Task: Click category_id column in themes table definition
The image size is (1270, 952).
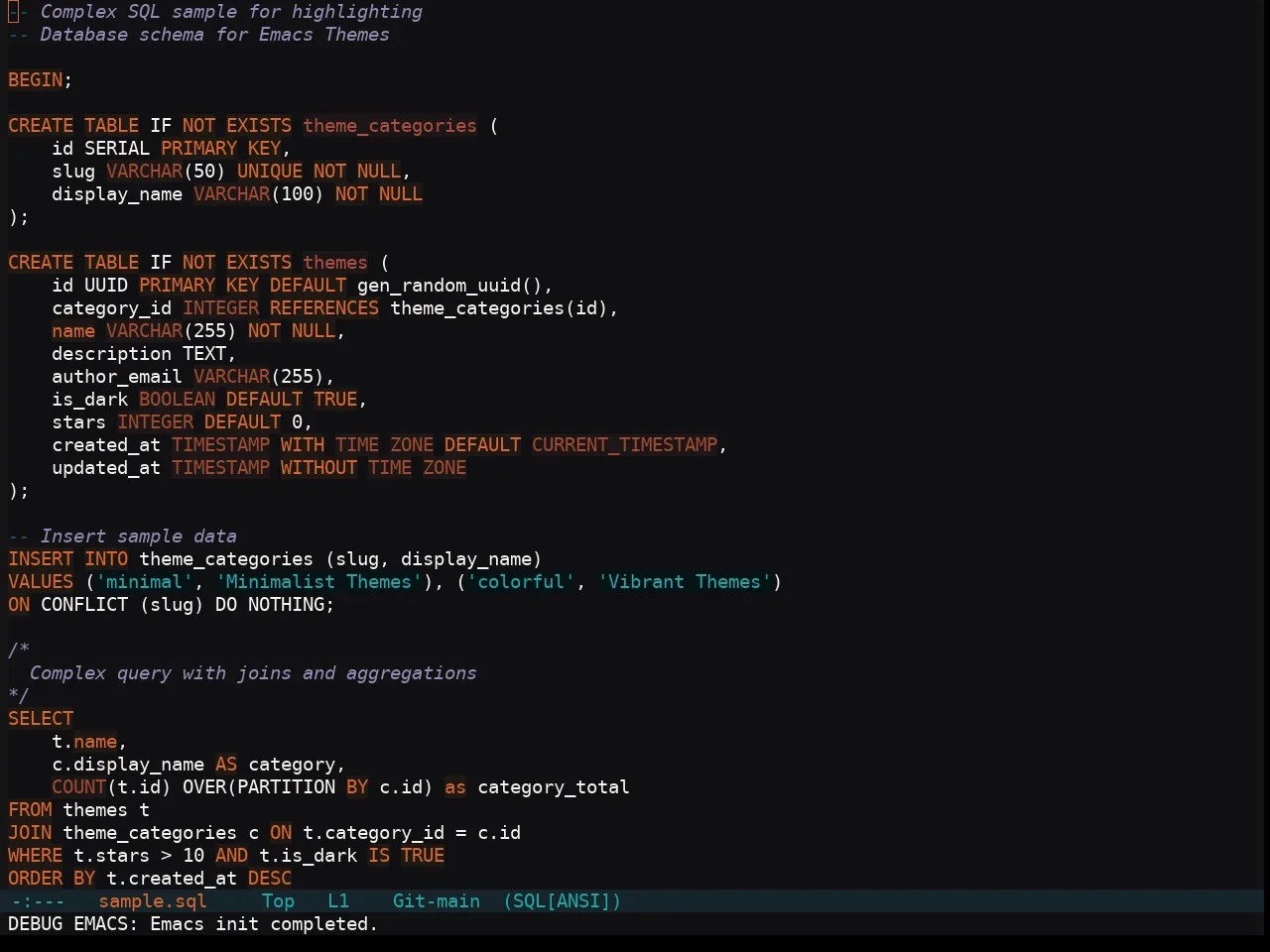Action: tap(112, 308)
